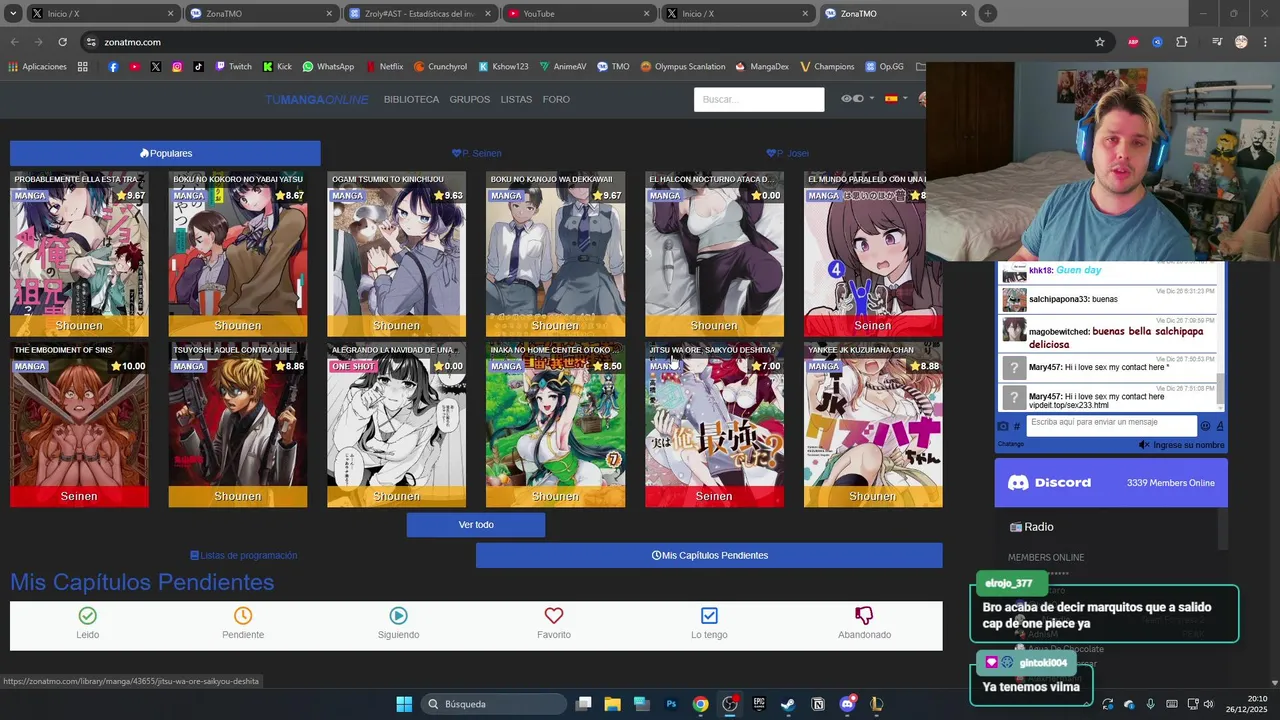Toggle the eye visibility switch in site header

853,99
